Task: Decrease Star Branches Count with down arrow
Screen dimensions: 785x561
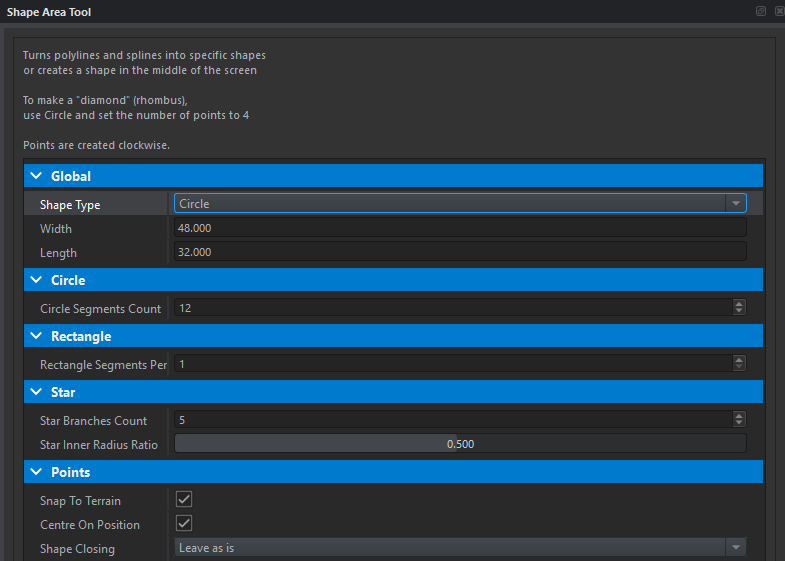Action: (x=739, y=424)
